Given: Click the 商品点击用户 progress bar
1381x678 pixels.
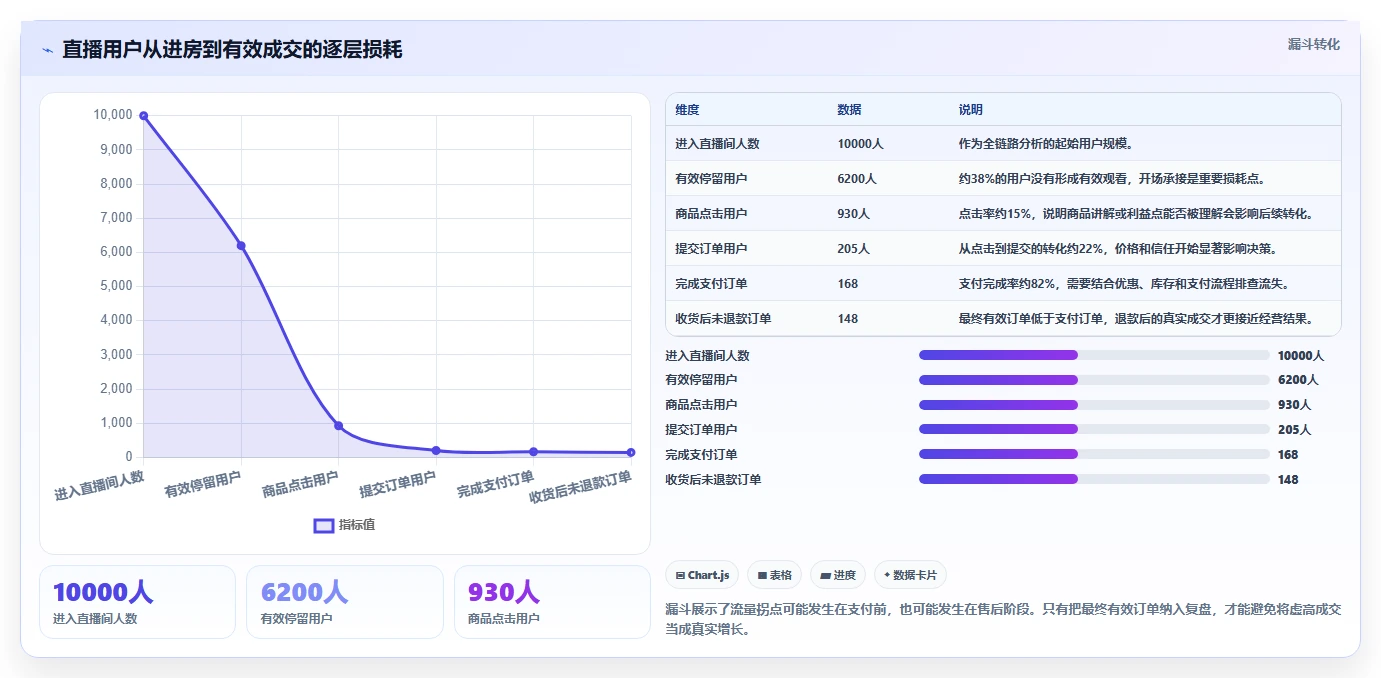Looking at the screenshot, I should 1094,405.
